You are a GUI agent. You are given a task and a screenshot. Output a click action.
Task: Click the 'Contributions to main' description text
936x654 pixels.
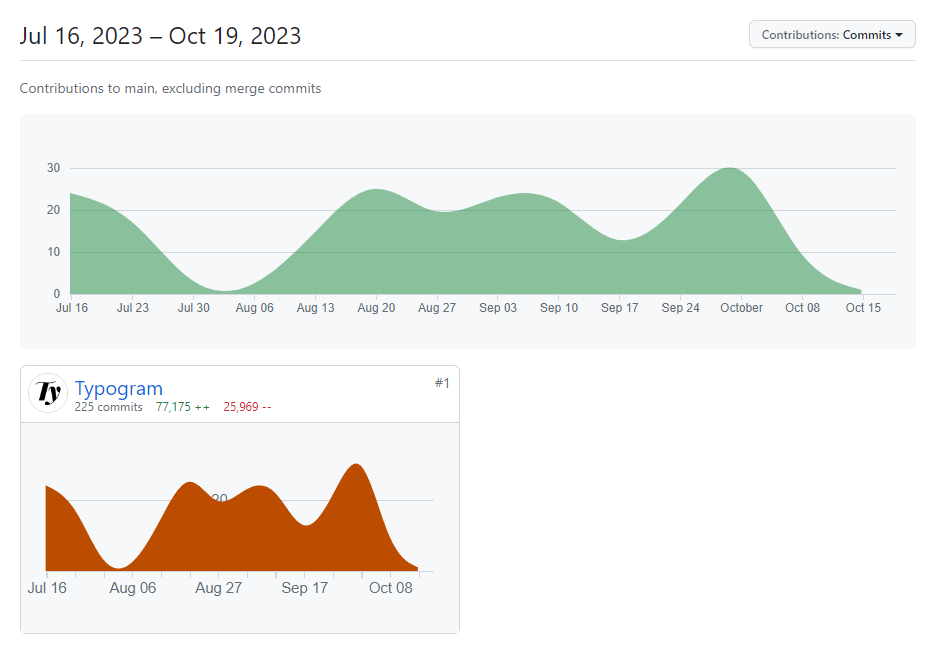[x=170, y=88]
